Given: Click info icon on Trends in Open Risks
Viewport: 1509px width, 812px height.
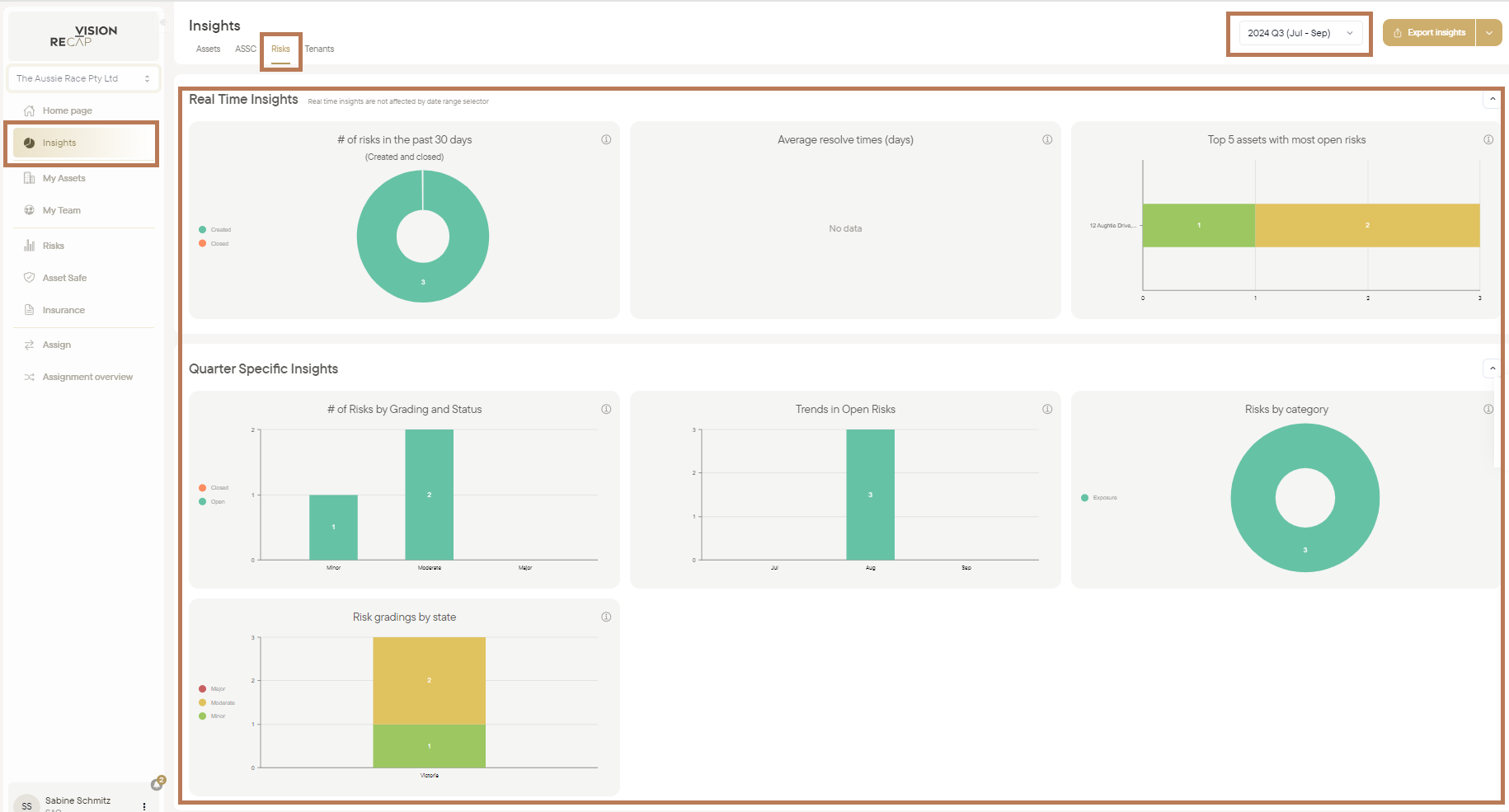Looking at the screenshot, I should coord(1047,409).
